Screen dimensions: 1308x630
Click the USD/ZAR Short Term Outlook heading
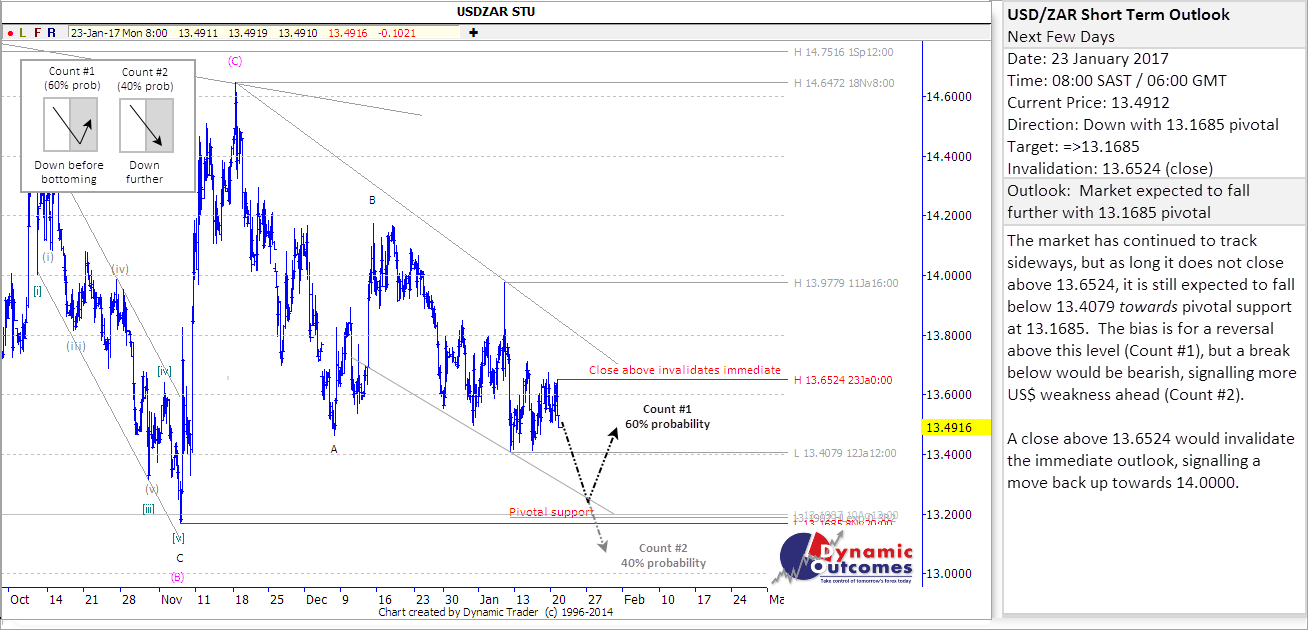(1118, 15)
